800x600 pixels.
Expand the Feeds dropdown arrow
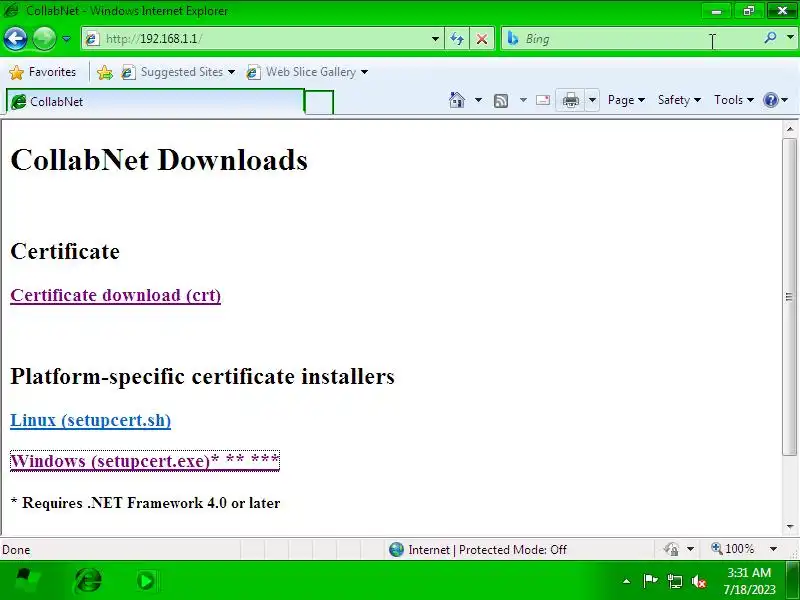click(x=523, y=100)
